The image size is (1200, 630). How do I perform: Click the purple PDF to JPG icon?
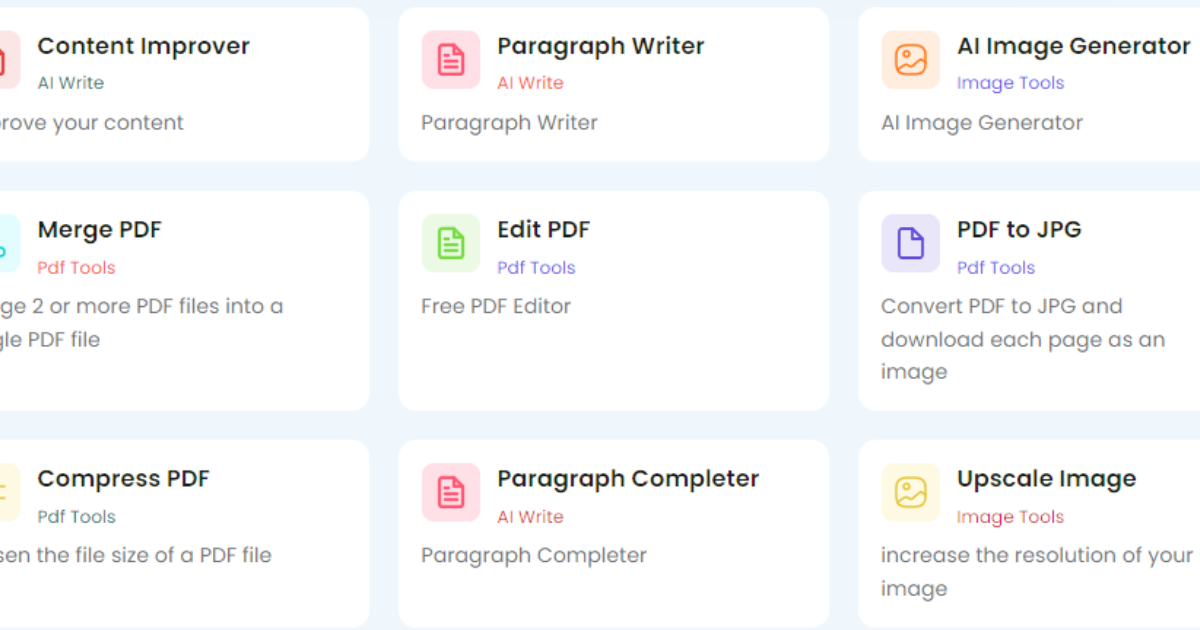point(910,243)
